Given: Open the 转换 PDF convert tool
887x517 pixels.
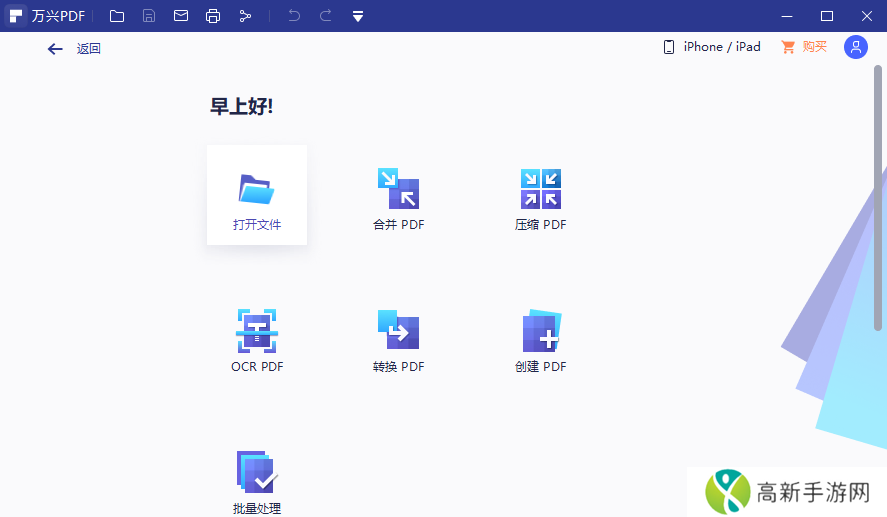Looking at the screenshot, I should tap(398, 340).
